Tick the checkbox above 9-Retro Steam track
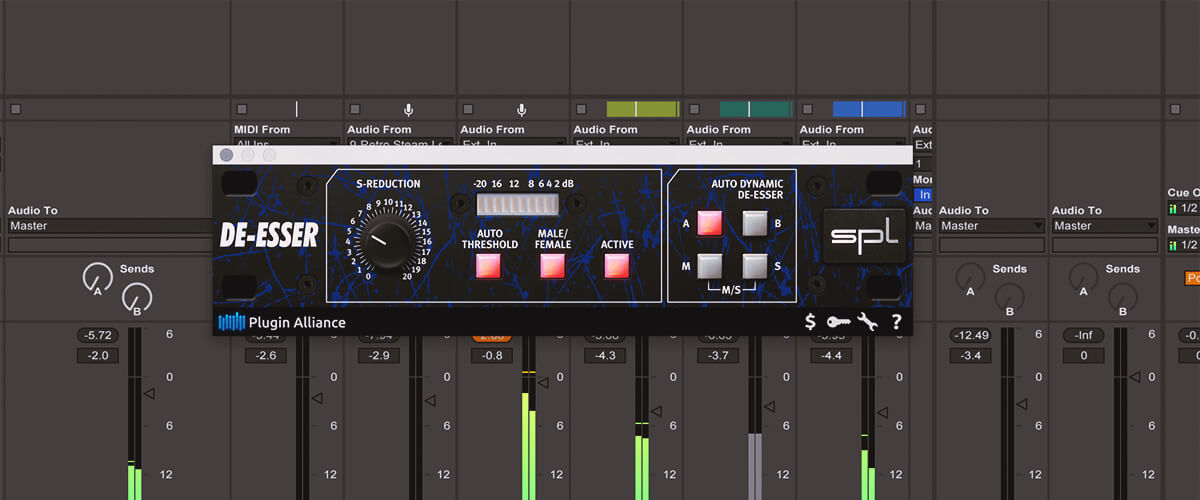 tap(354, 109)
